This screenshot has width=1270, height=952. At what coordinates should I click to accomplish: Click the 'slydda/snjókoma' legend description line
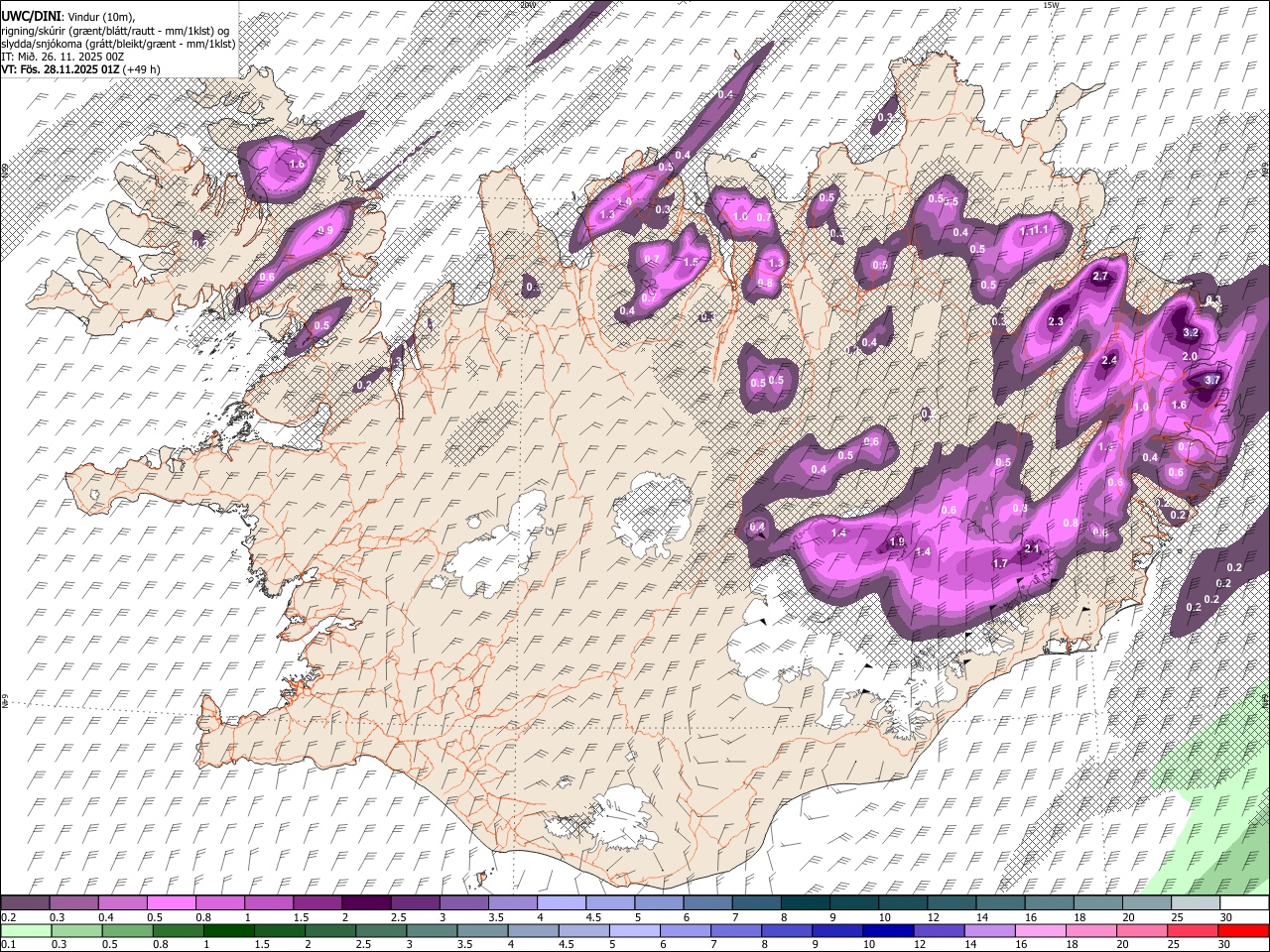(118, 44)
